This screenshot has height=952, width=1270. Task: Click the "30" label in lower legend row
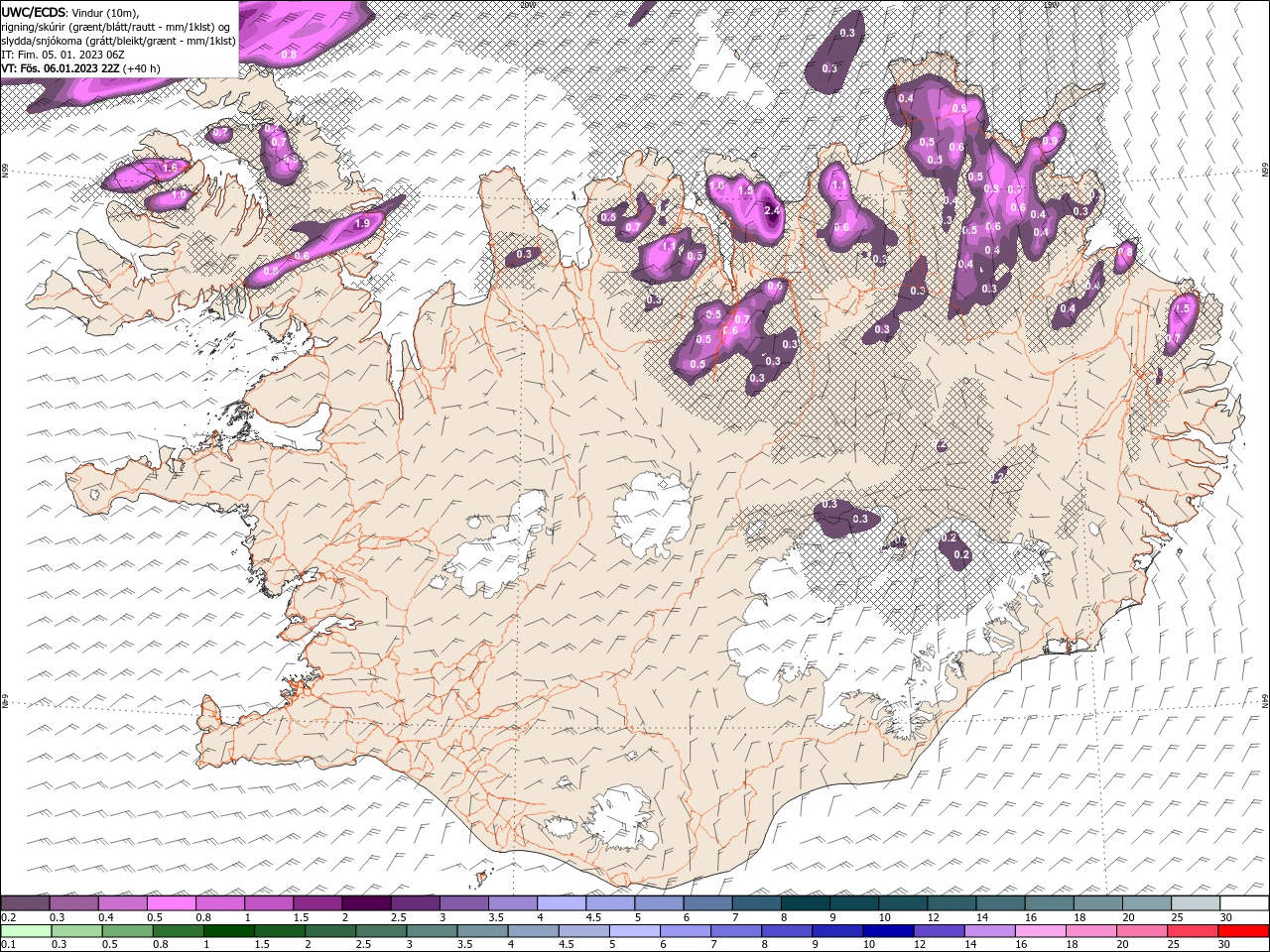[x=1225, y=945]
